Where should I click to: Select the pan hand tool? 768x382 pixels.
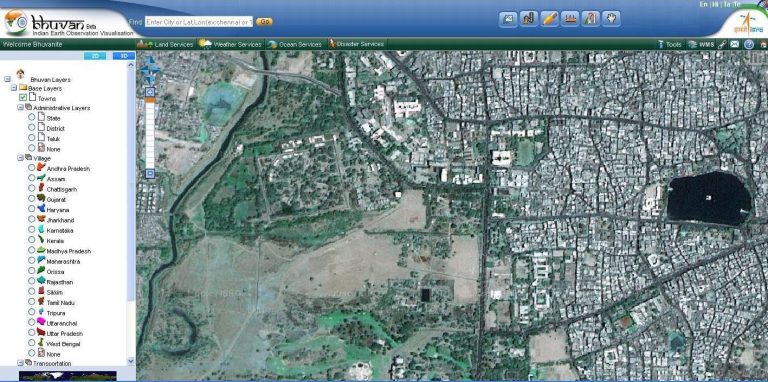tap(611, 19)
